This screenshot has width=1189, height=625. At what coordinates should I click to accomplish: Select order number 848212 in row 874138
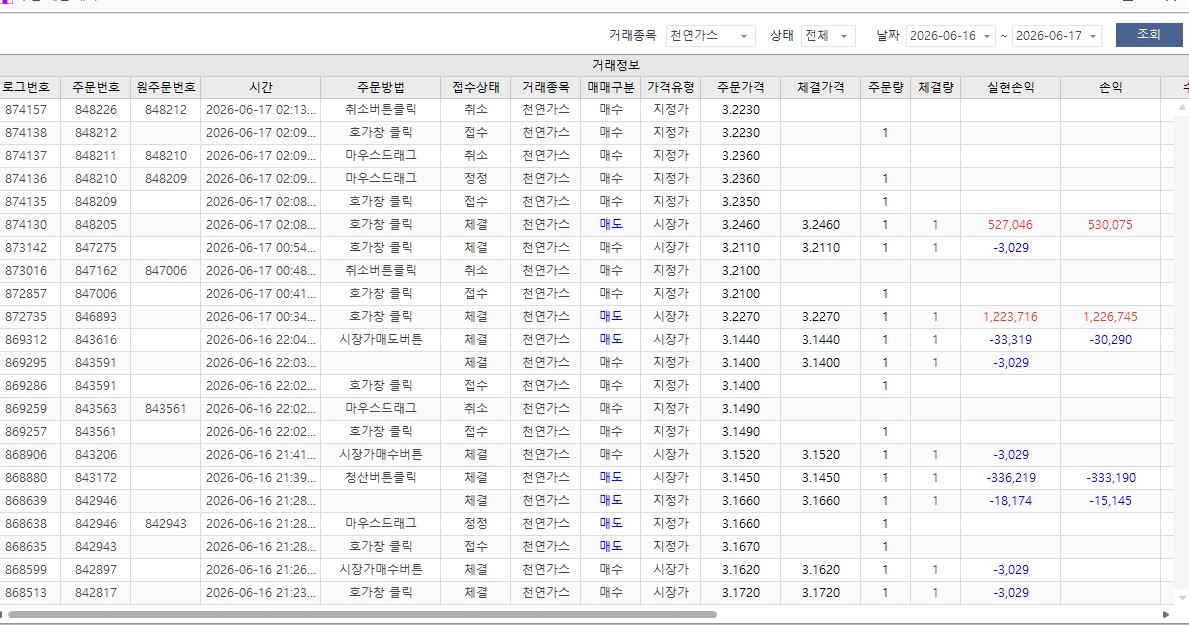tap(96, 133)
